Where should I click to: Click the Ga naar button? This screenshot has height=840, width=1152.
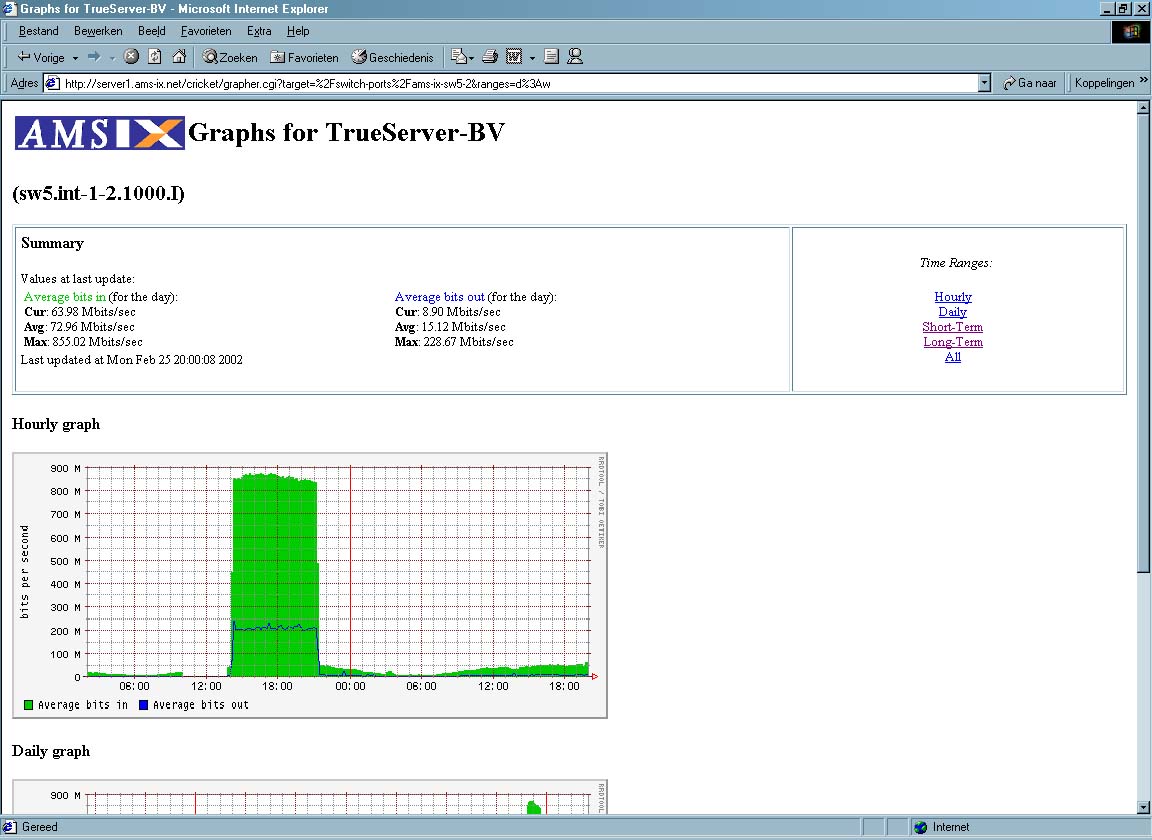coord(1030,84)
